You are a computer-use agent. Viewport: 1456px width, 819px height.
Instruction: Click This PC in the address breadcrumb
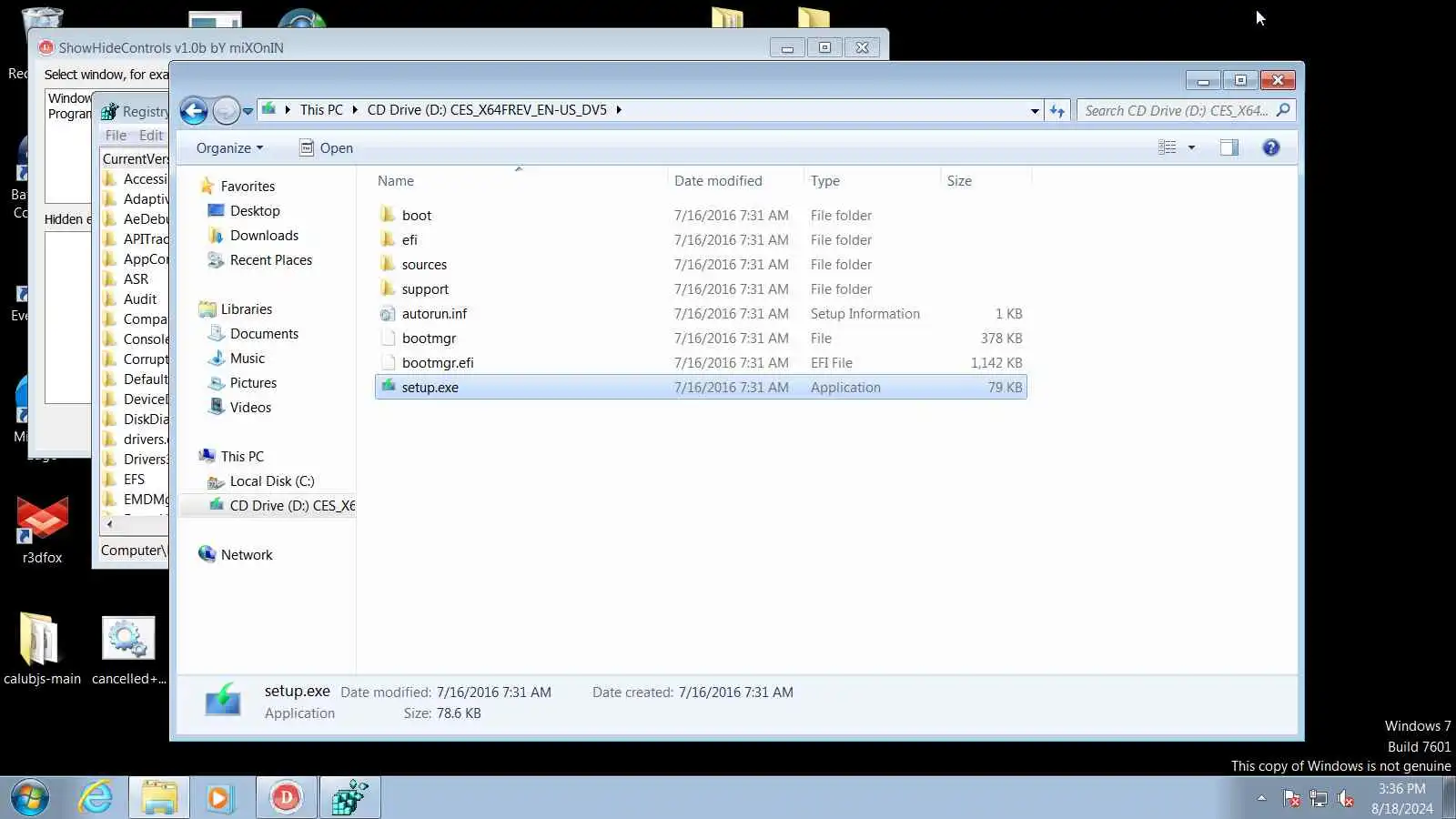point(321,110)
